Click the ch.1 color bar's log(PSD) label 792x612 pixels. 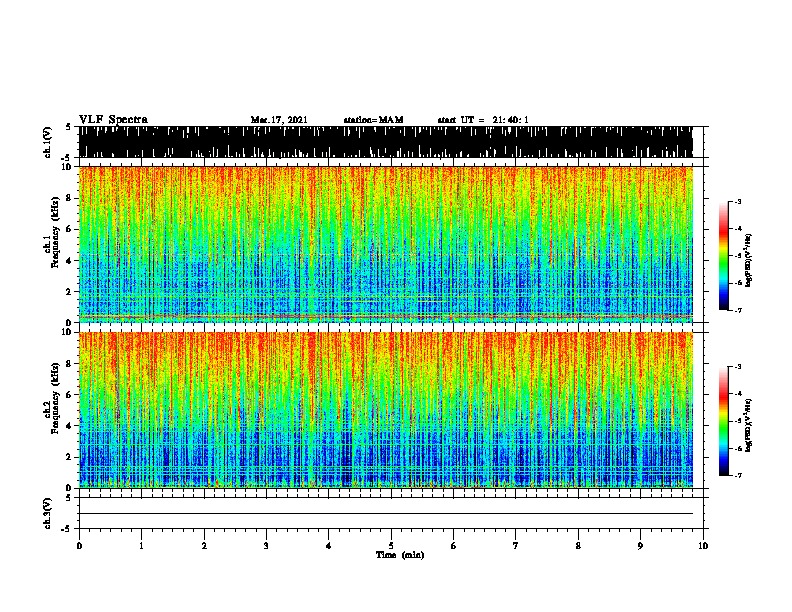tap(749, 260)
